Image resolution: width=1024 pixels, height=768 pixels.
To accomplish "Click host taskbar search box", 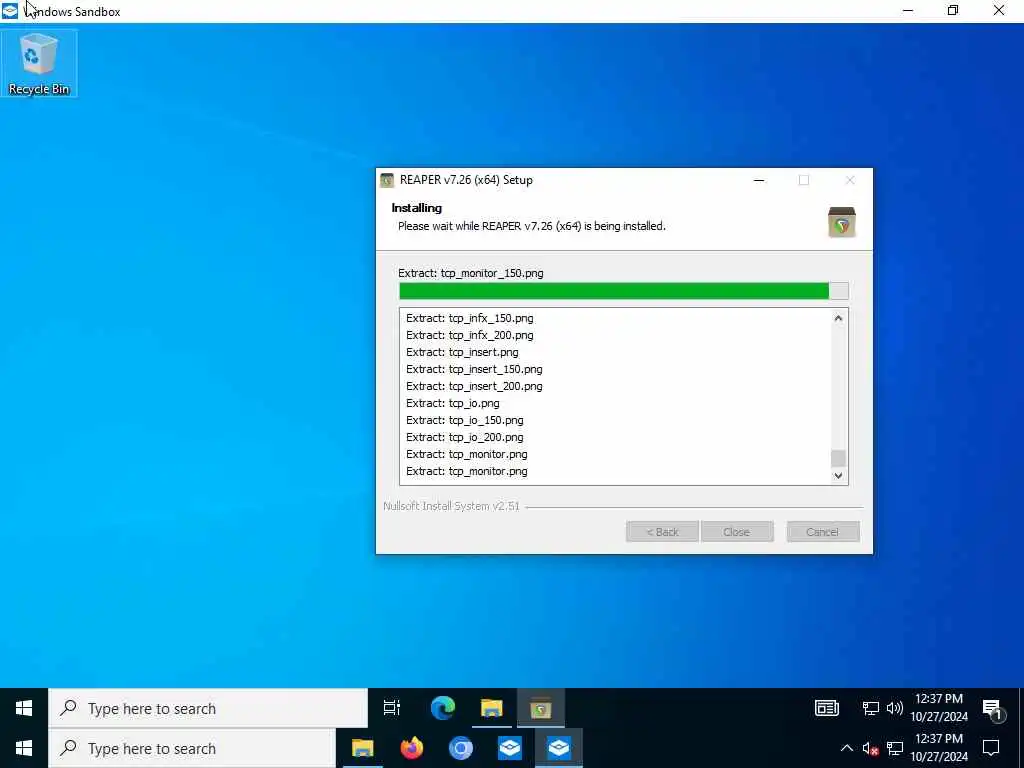I will tap(192, 748).
